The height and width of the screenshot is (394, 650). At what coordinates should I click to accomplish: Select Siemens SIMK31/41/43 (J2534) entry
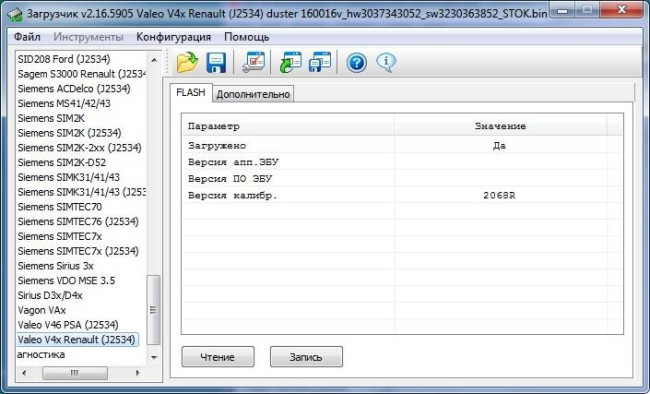[x=81, y=192]
